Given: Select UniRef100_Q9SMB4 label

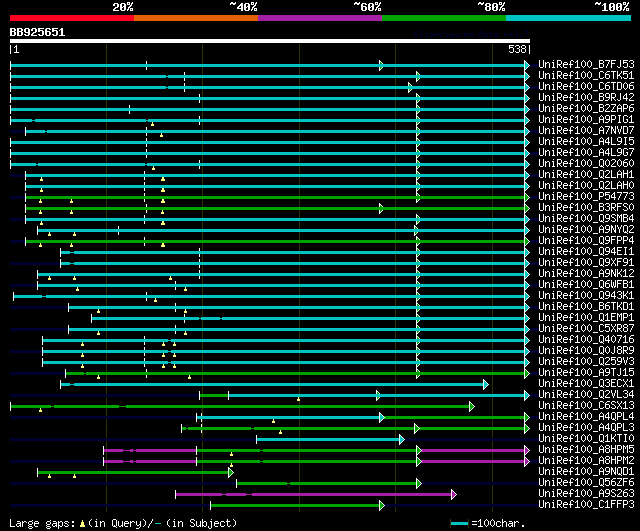Looking at the screenshot, I should (586, 219).
